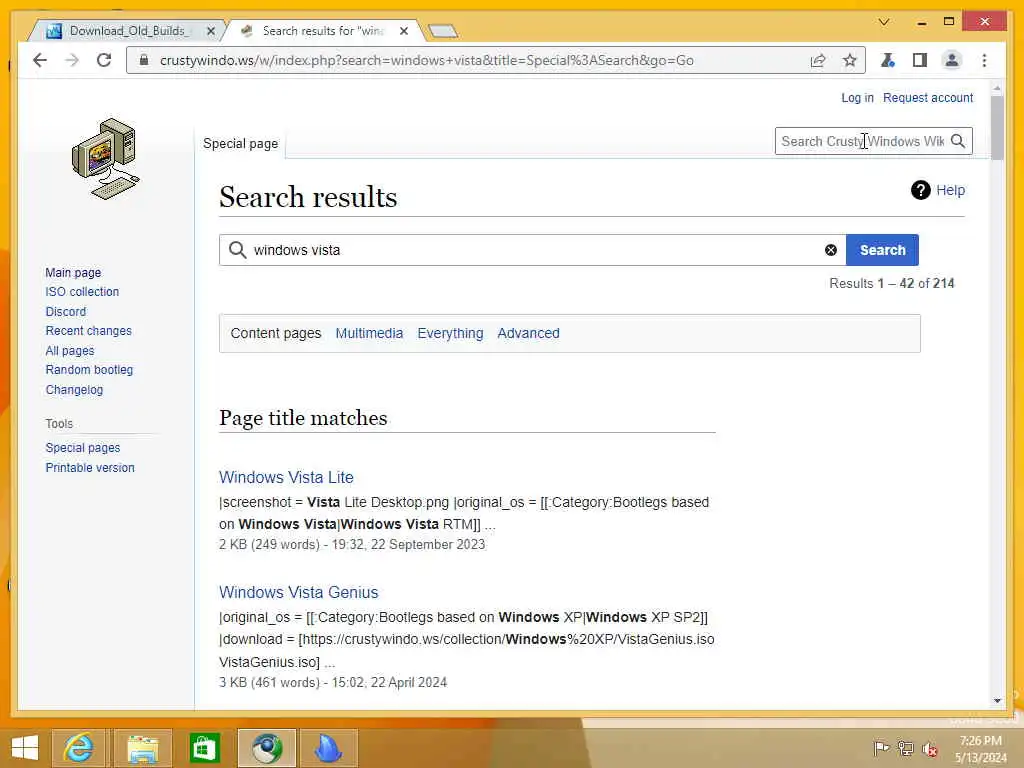The height and width of the screenshot is (768, 1024).
Task: Click the Help link
Action: (x=950, y=190)
